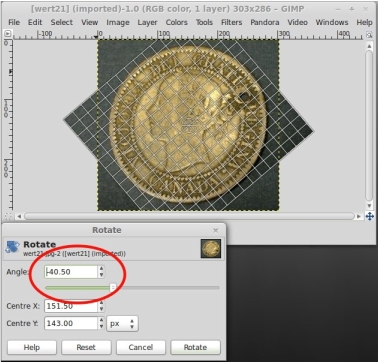
Task: Click the horizontal scrollbar right arrow
Action: click(x=358, y=217)
